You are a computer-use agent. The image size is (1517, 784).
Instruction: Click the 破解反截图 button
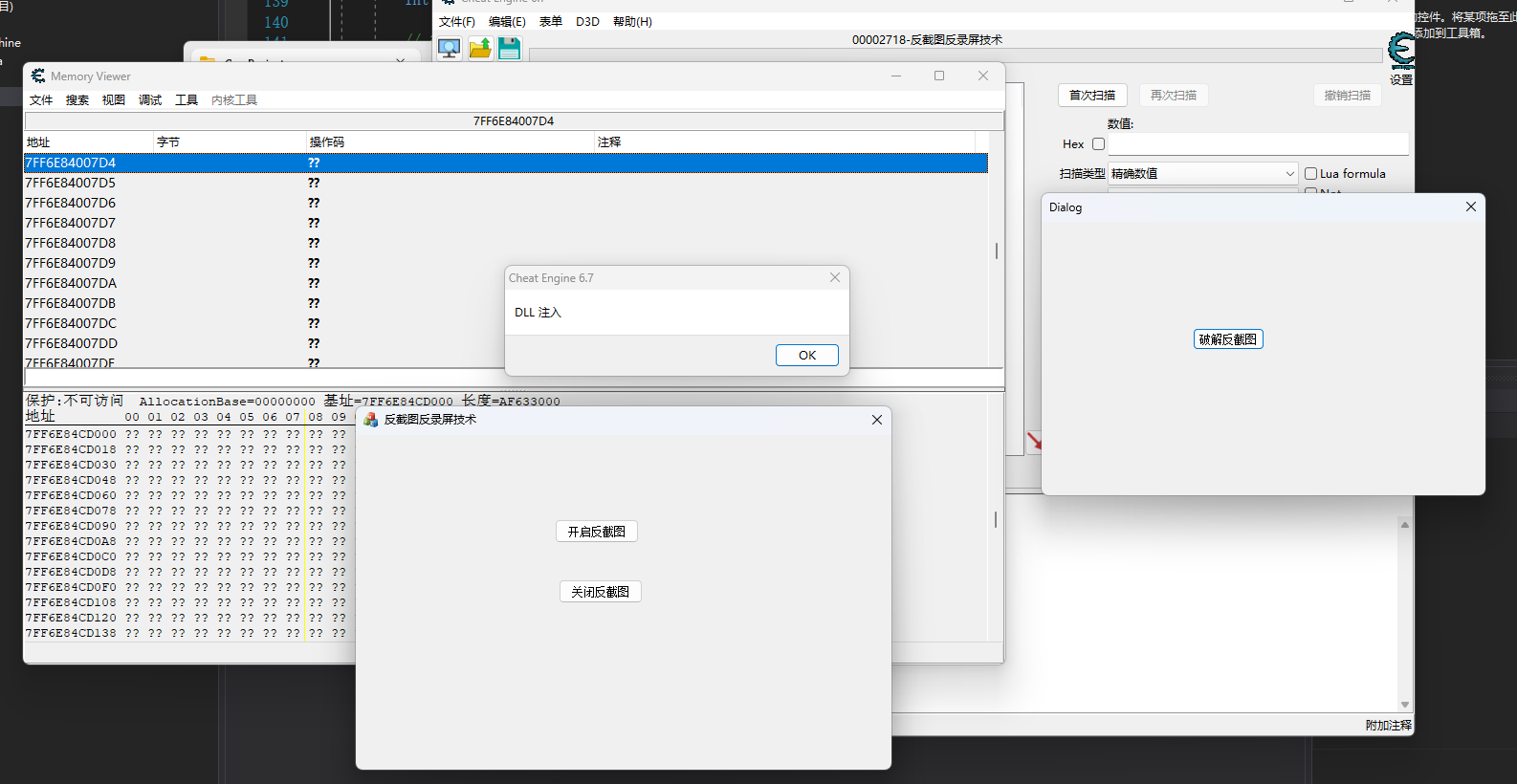pyautogui.click(x=1228, y=339)
